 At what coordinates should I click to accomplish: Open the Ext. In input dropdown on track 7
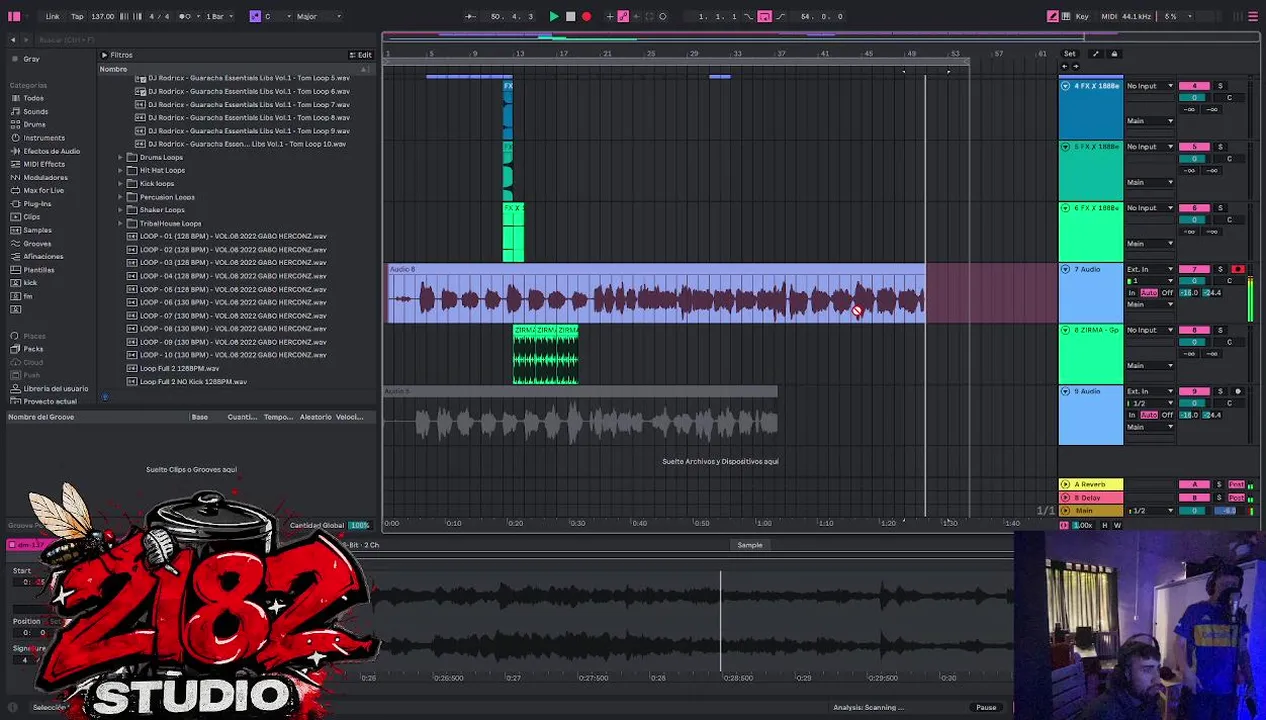[x=1150, y=269]
